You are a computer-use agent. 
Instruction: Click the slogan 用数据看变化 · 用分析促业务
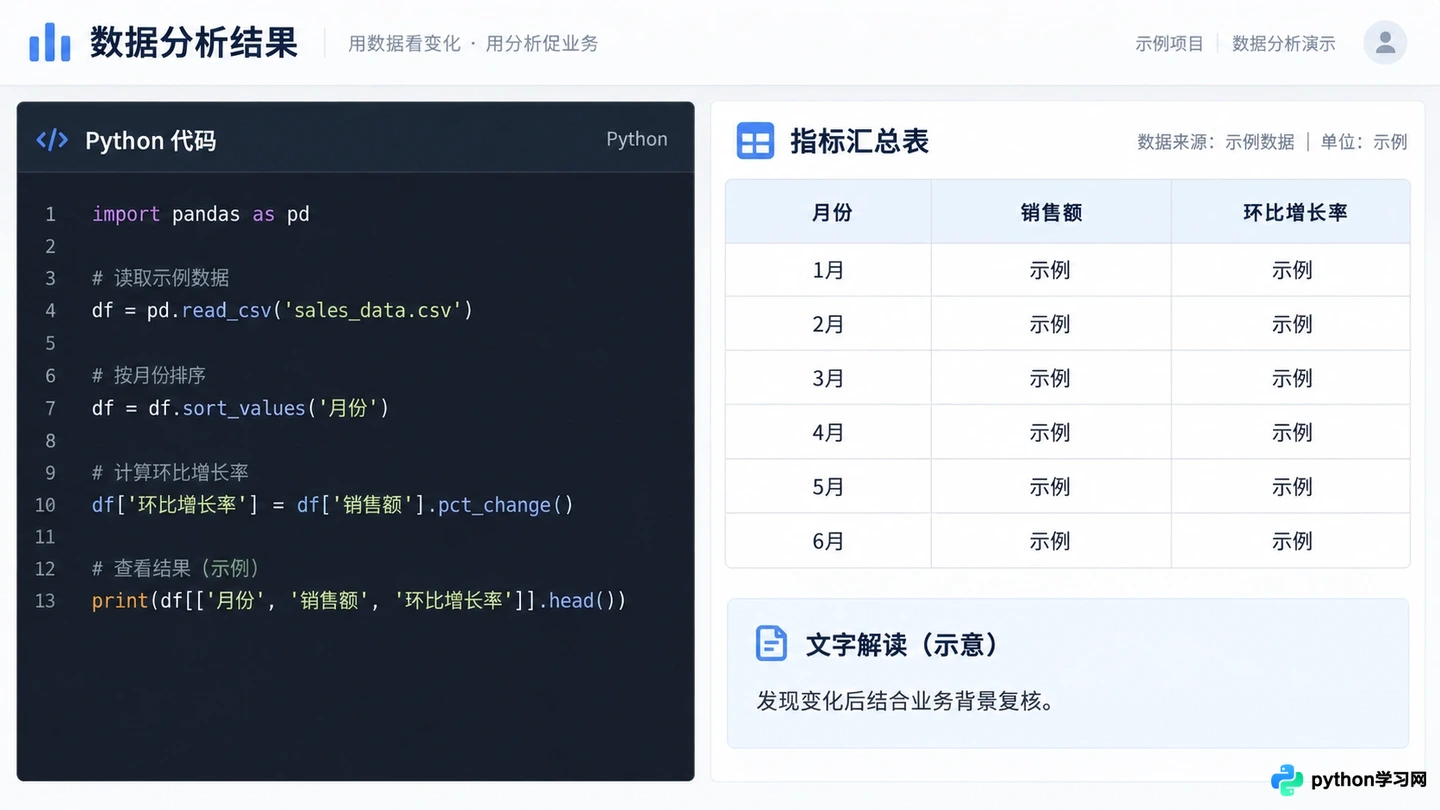(x=473, y=44)
